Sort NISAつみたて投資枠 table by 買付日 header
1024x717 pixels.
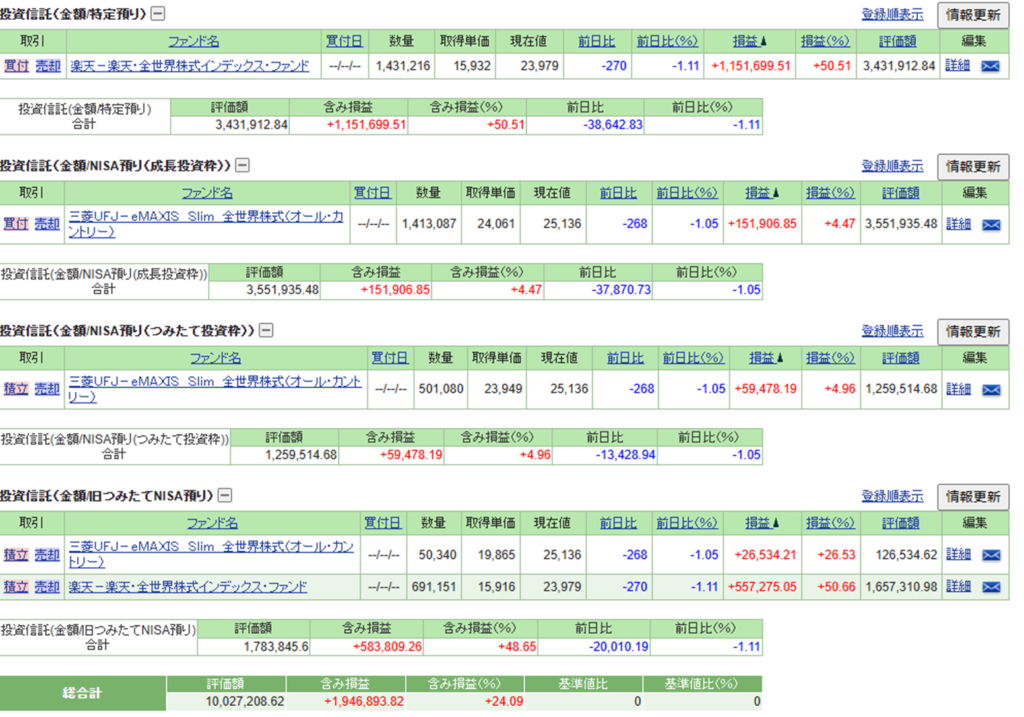389,358
